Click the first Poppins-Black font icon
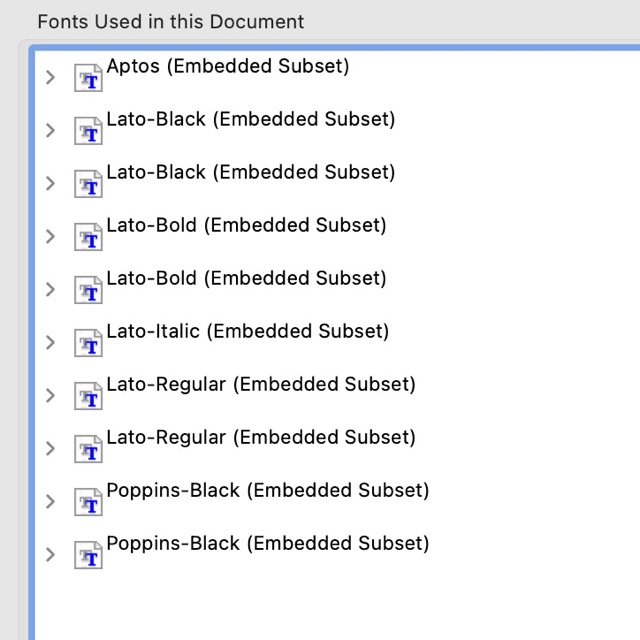 [88, 501]
